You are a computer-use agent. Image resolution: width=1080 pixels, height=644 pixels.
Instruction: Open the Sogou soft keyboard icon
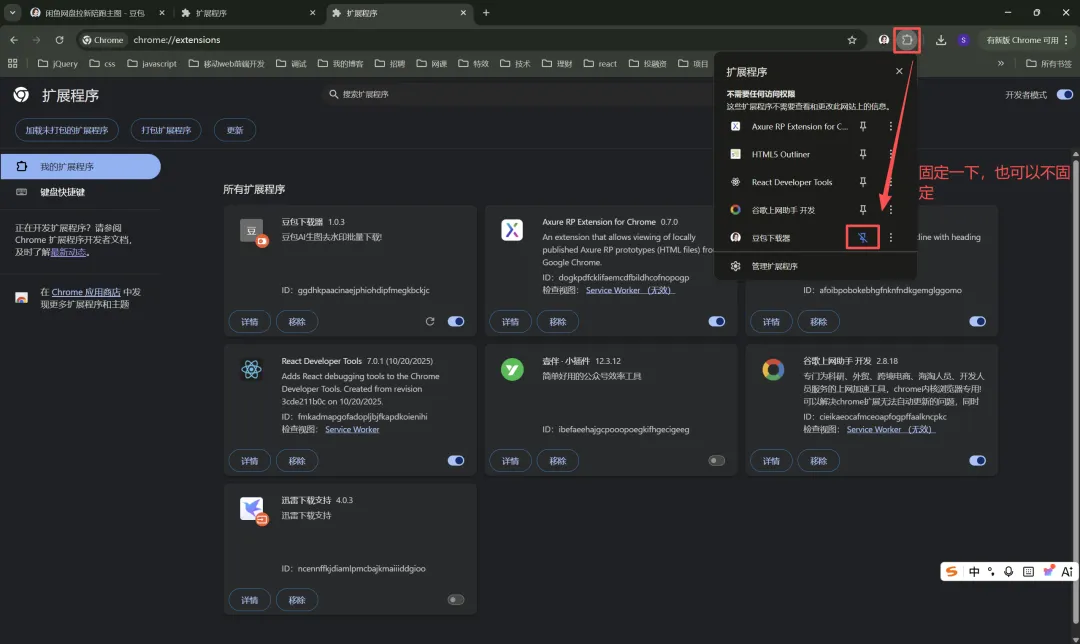[1028, 572]
